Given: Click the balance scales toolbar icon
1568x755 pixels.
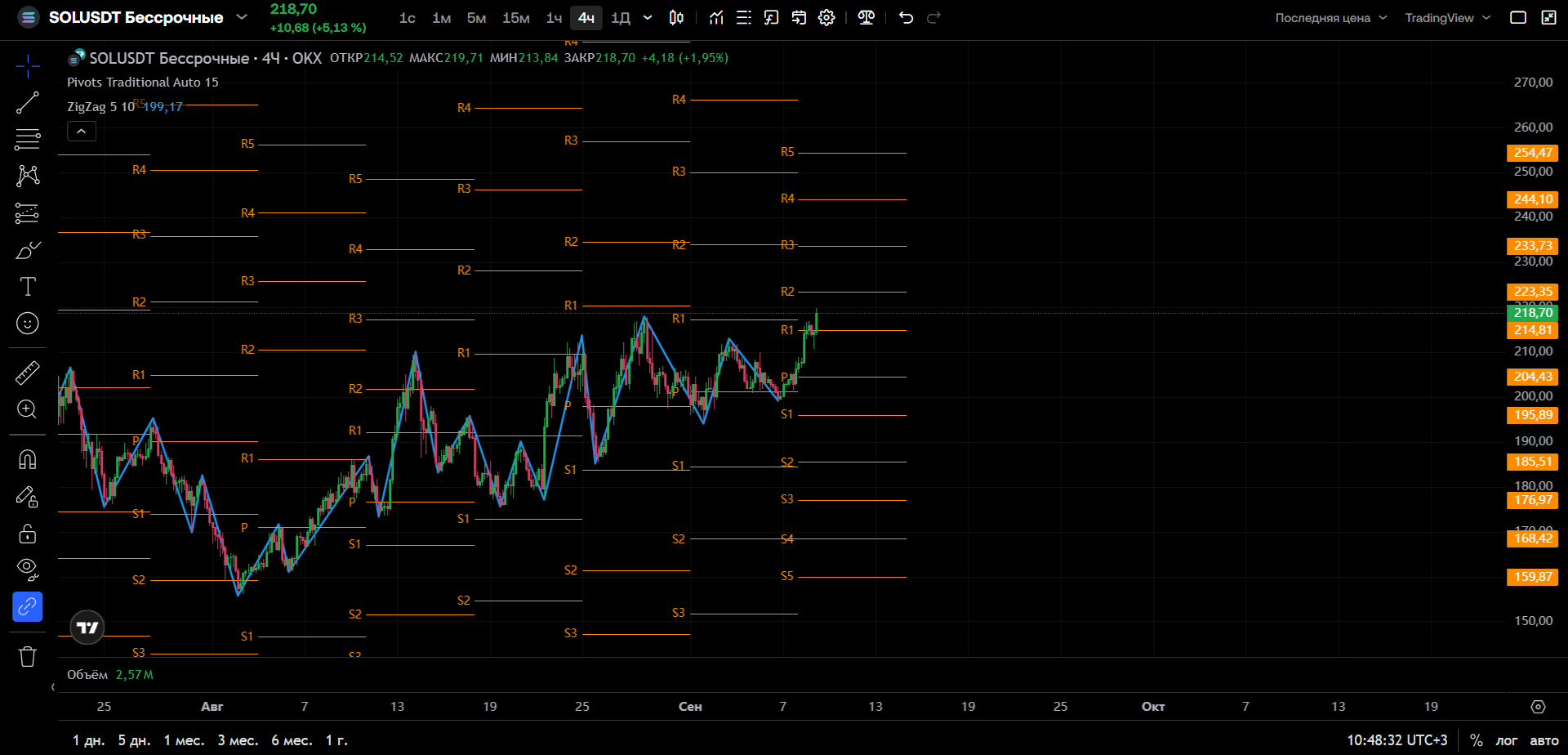Looking at the screenshot, I should point(866,18).
